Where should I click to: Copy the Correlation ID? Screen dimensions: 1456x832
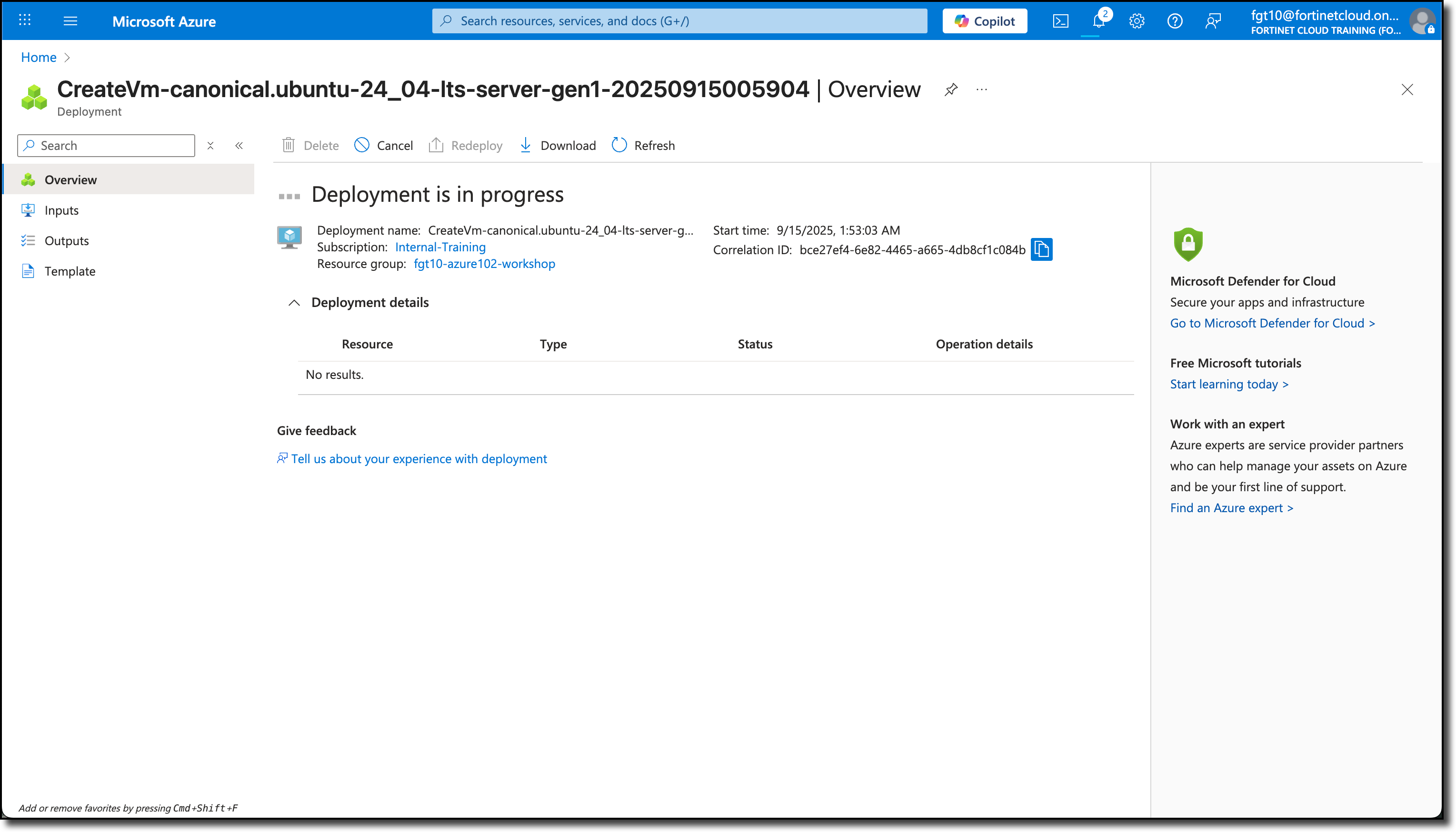point(1042,250)
